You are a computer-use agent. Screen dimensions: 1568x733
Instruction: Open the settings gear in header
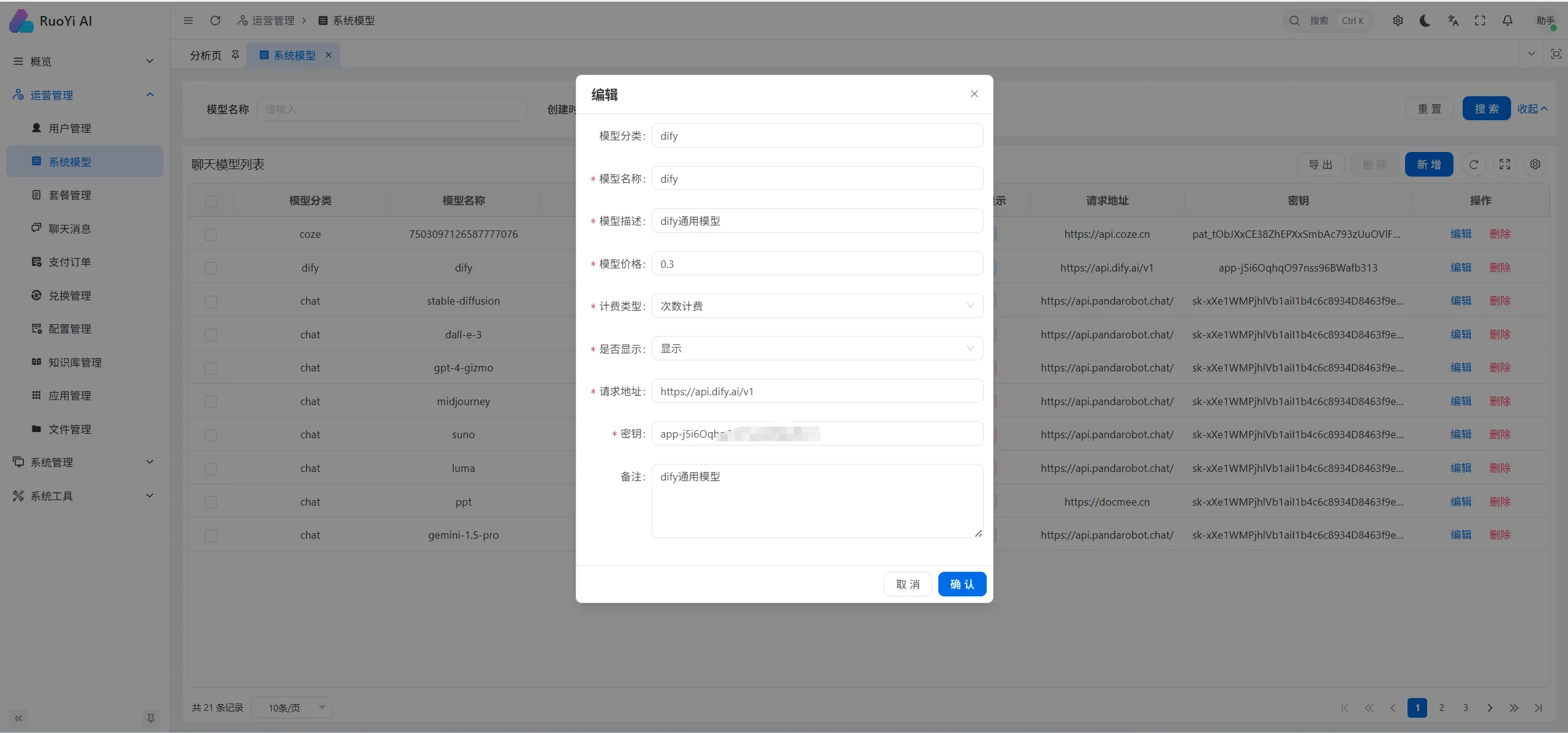[1398, 21]
